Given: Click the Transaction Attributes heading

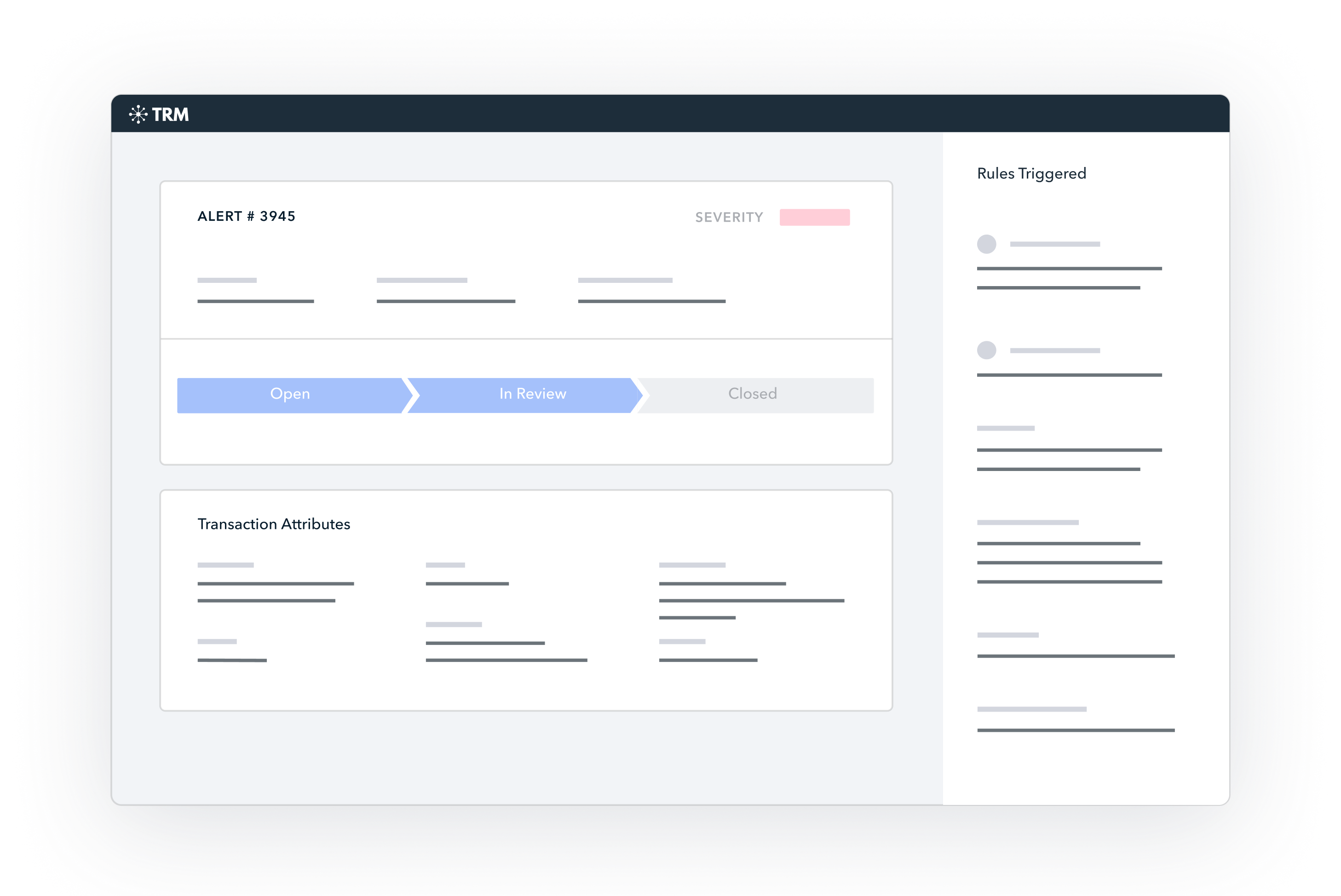Looking at the screenshot, I should tap(274, 524).
